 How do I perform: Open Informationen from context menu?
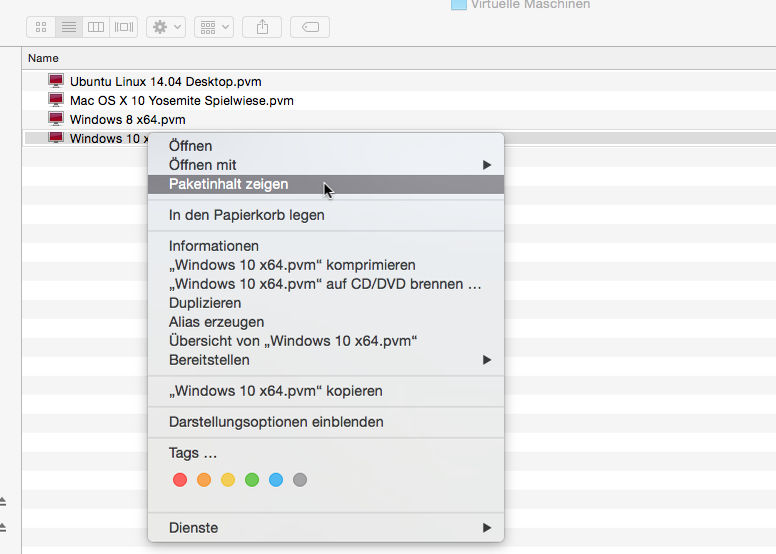click(326, 246)
